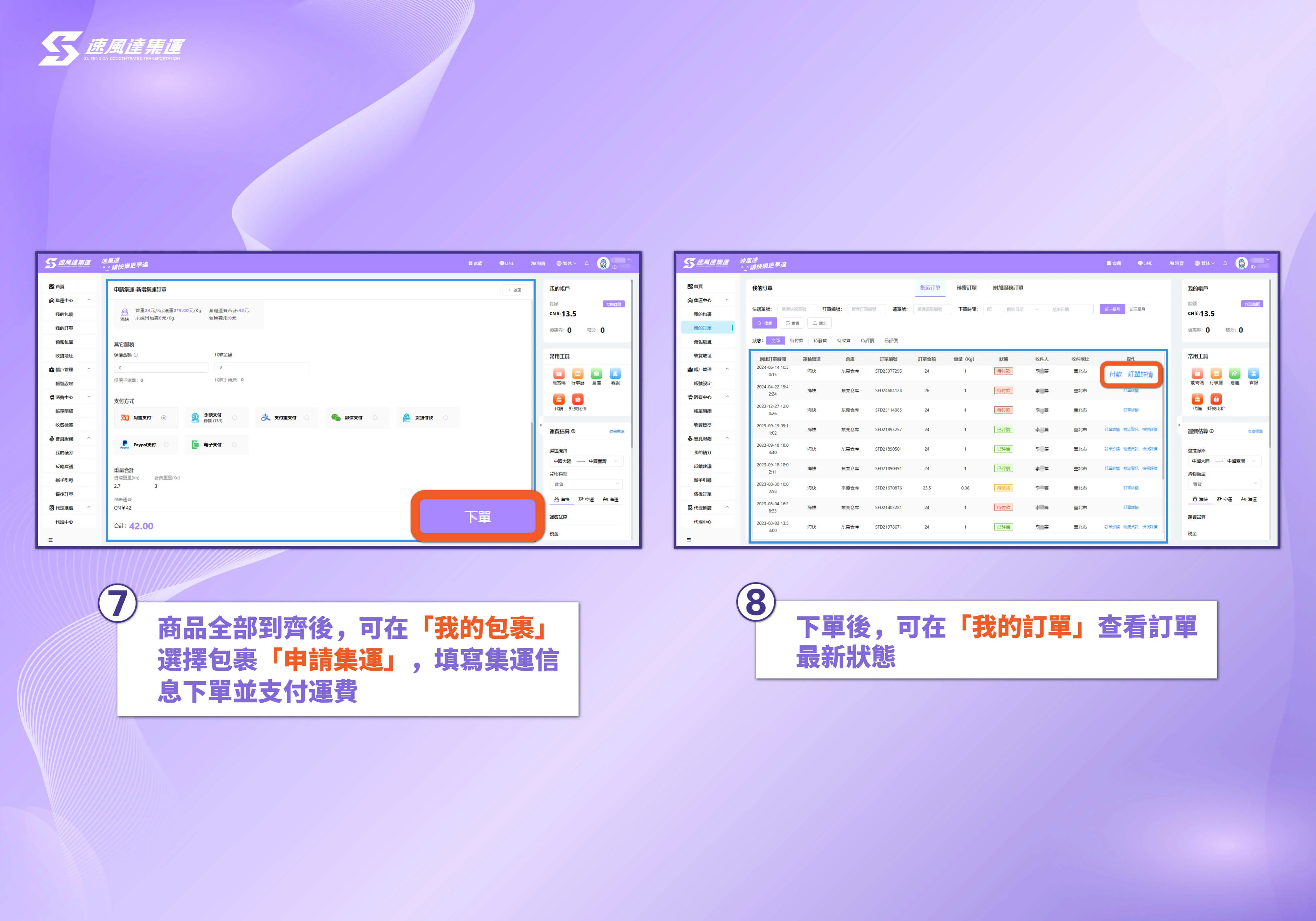Image resolution: width=1316 pixels, height=921 pixels.
Task: Open 代購 tool icon in left screenshot
Action: point(559,399)
